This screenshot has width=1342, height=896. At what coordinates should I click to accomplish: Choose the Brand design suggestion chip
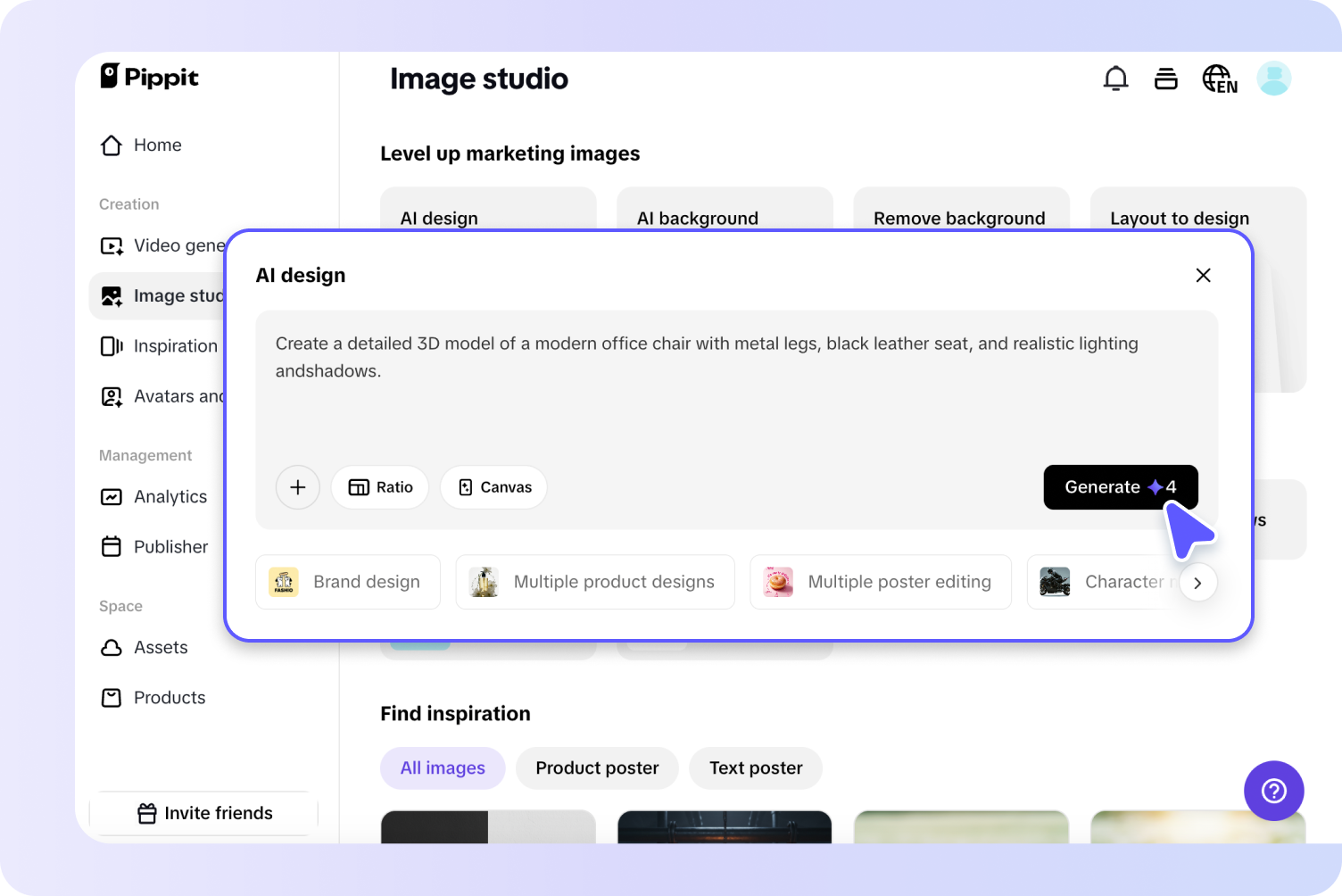pyautogui.click(x=348, y=583)
